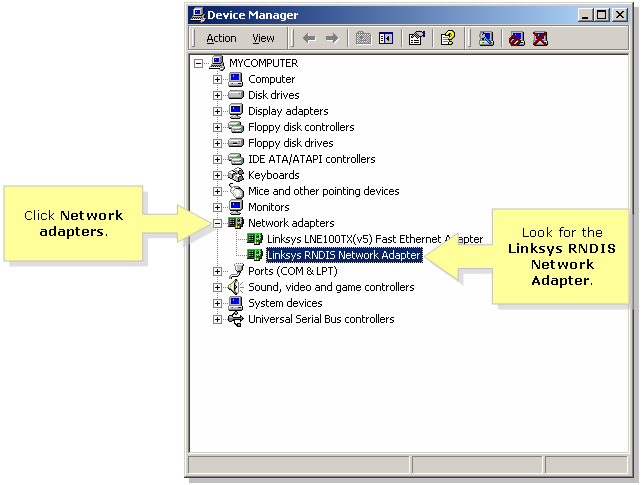Select the Computer label in the tree
Screen dimensions: 643x485
[x=271, y=79]
